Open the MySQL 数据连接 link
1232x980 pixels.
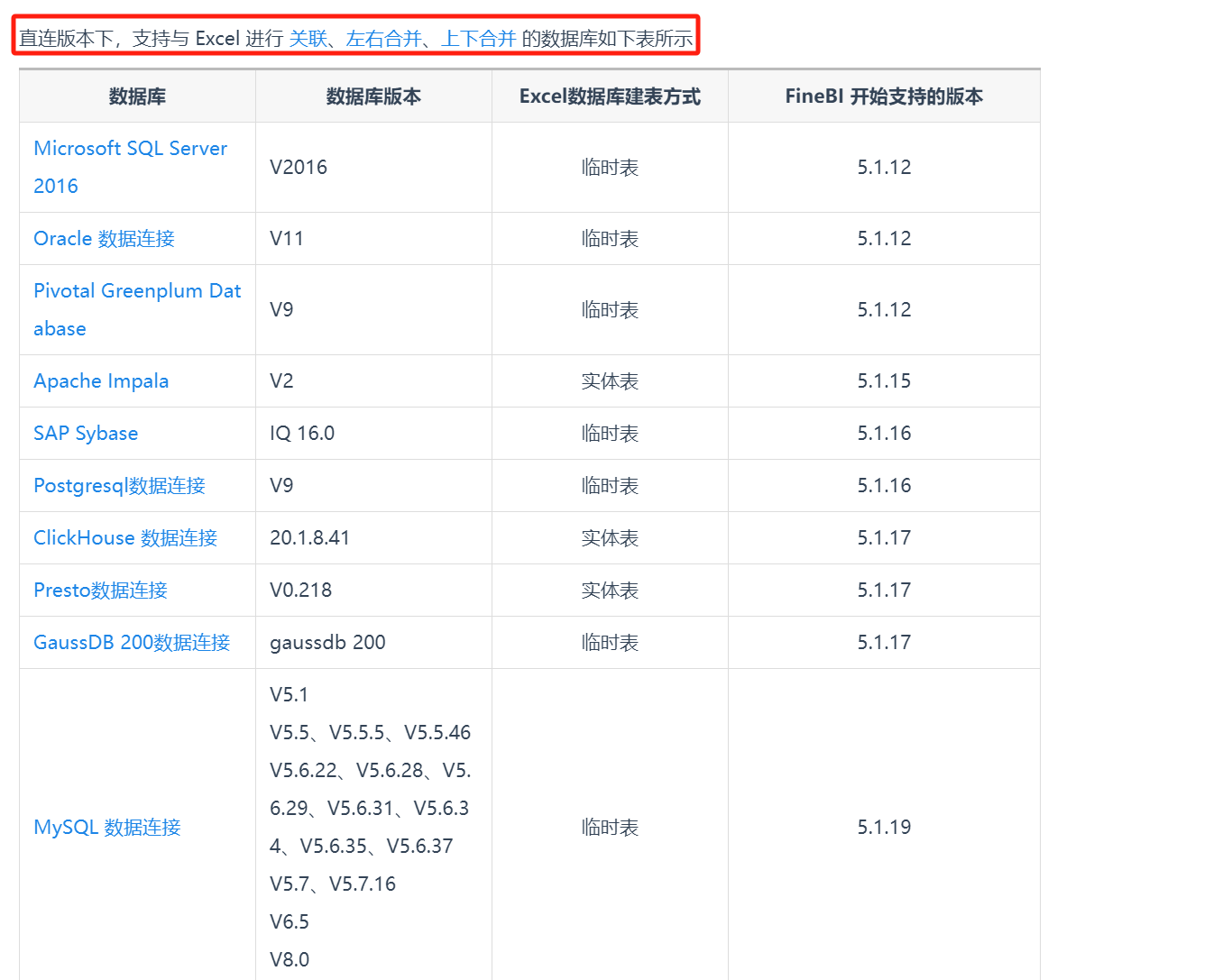[107, 827]
